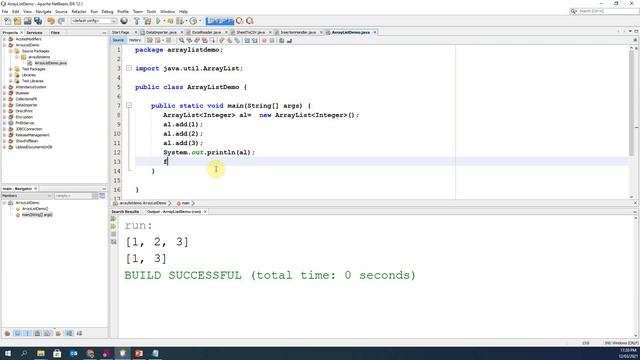This screenshot has width=640, height=360.
Task: Click the main breadcrumb below editor
Action: click(x=185, y=203)
